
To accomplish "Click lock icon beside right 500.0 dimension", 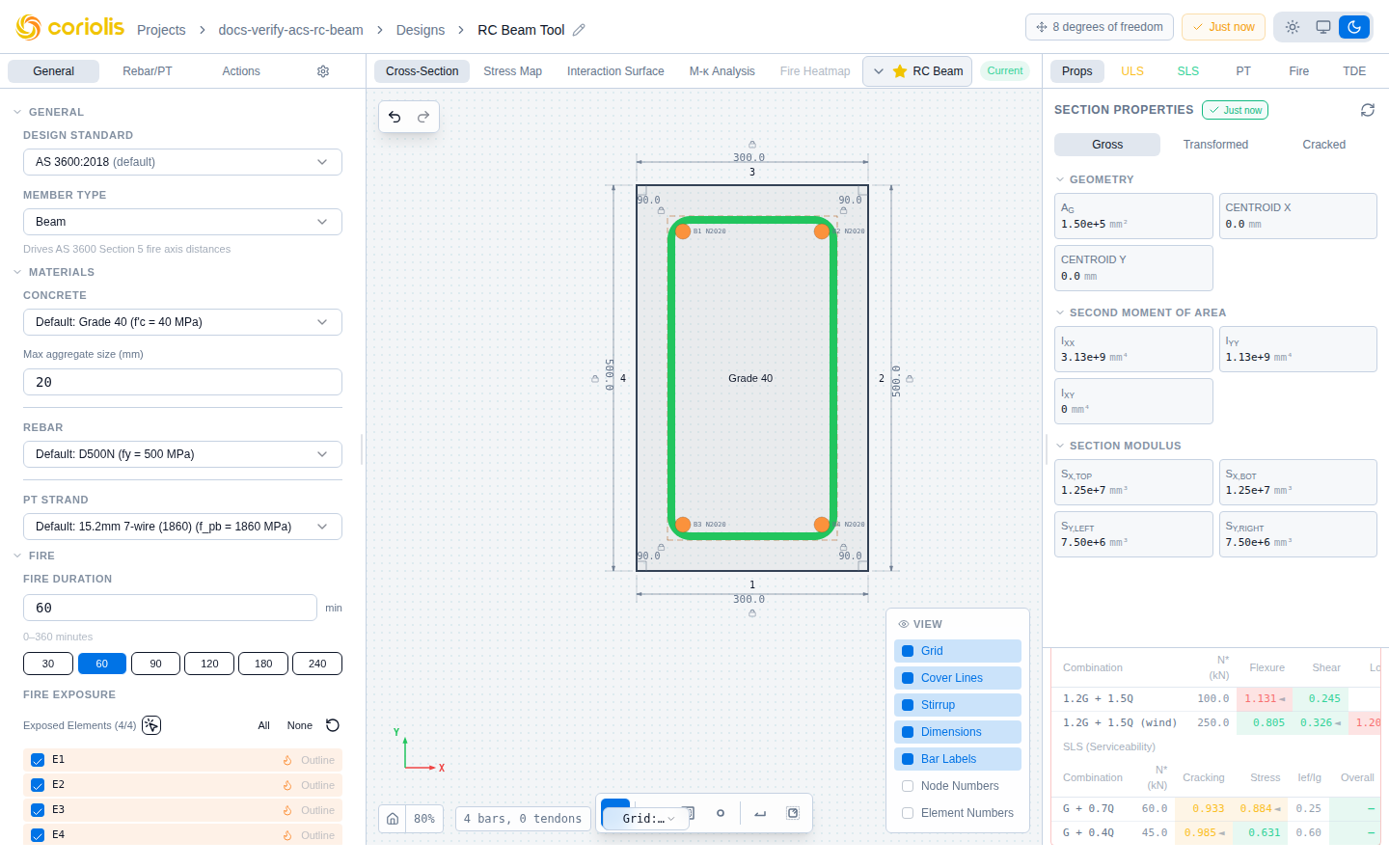I will tap(910, 379).
